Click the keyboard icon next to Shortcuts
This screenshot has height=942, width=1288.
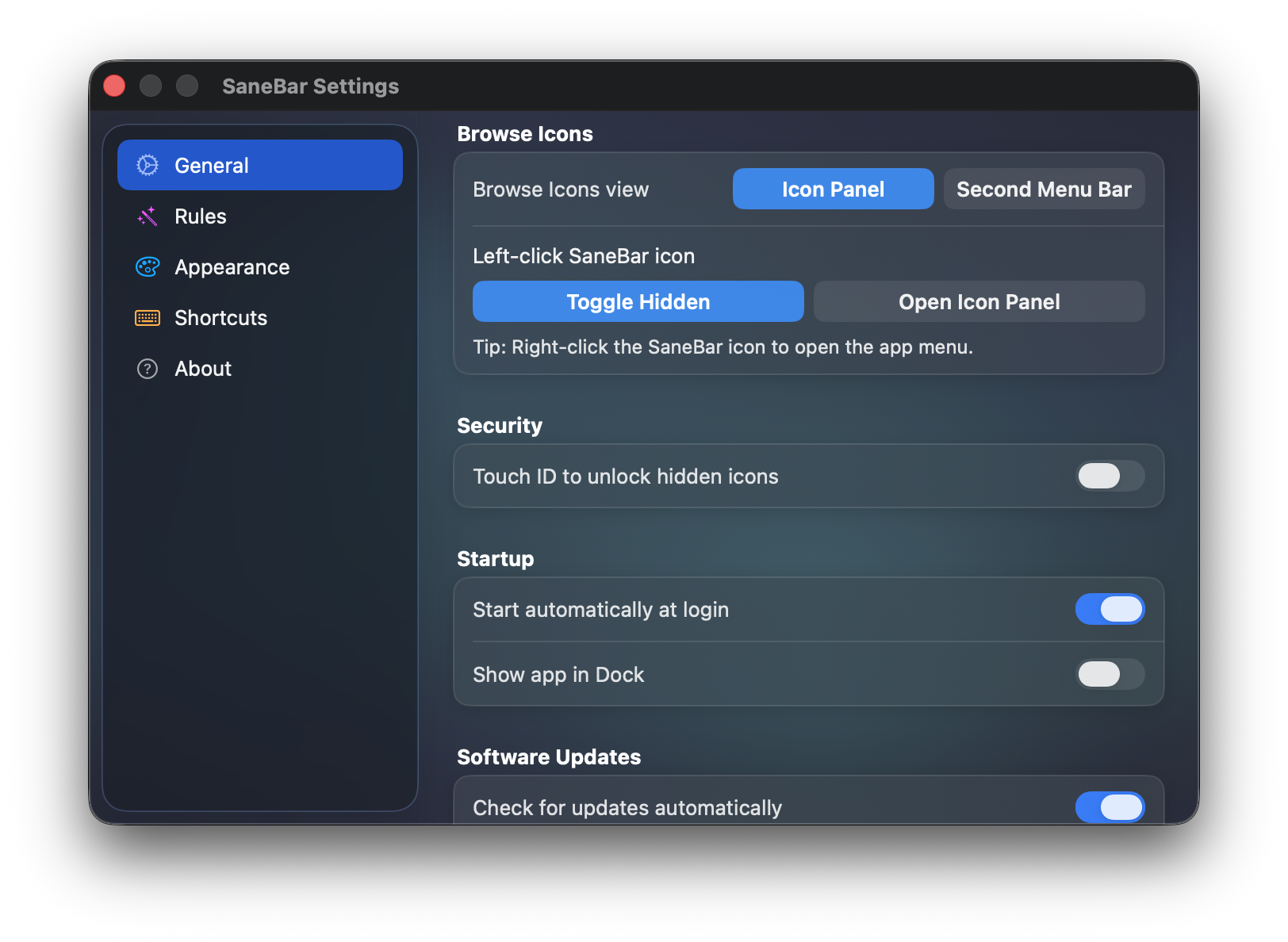pos(147,318)
